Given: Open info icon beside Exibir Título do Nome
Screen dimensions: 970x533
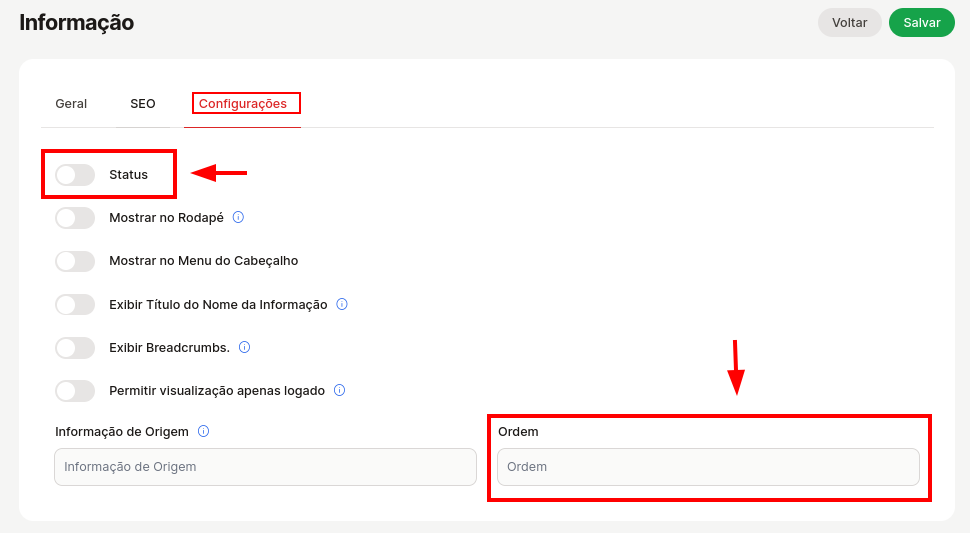Looking at the screenshot, I should (x=342, y=304).
